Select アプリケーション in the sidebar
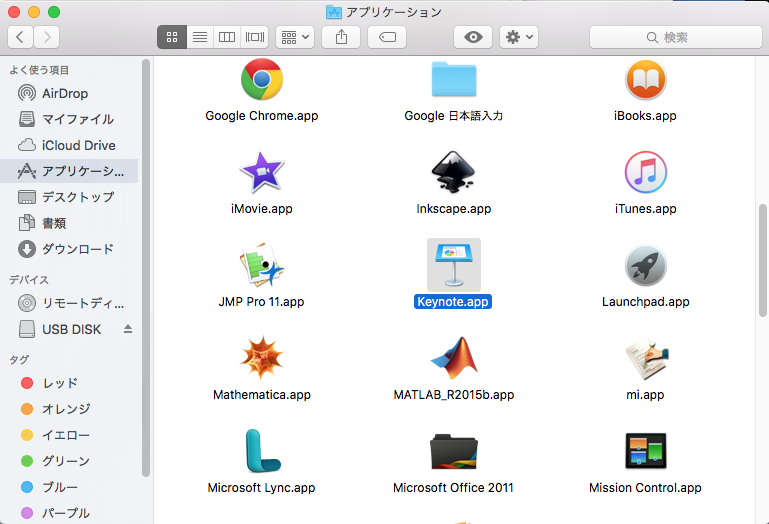The width and height of the screenshot is (769, 524). pyautogui.click(x=69, y=171)
